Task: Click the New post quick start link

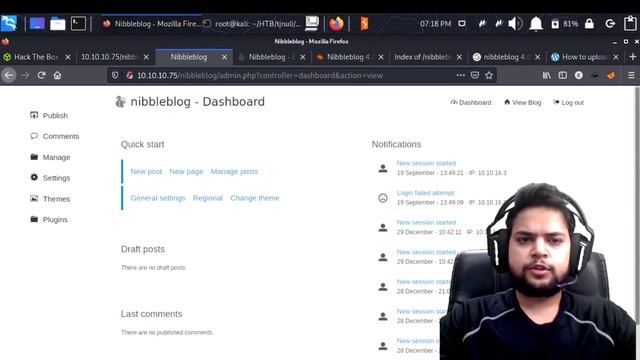Action: 146,171
